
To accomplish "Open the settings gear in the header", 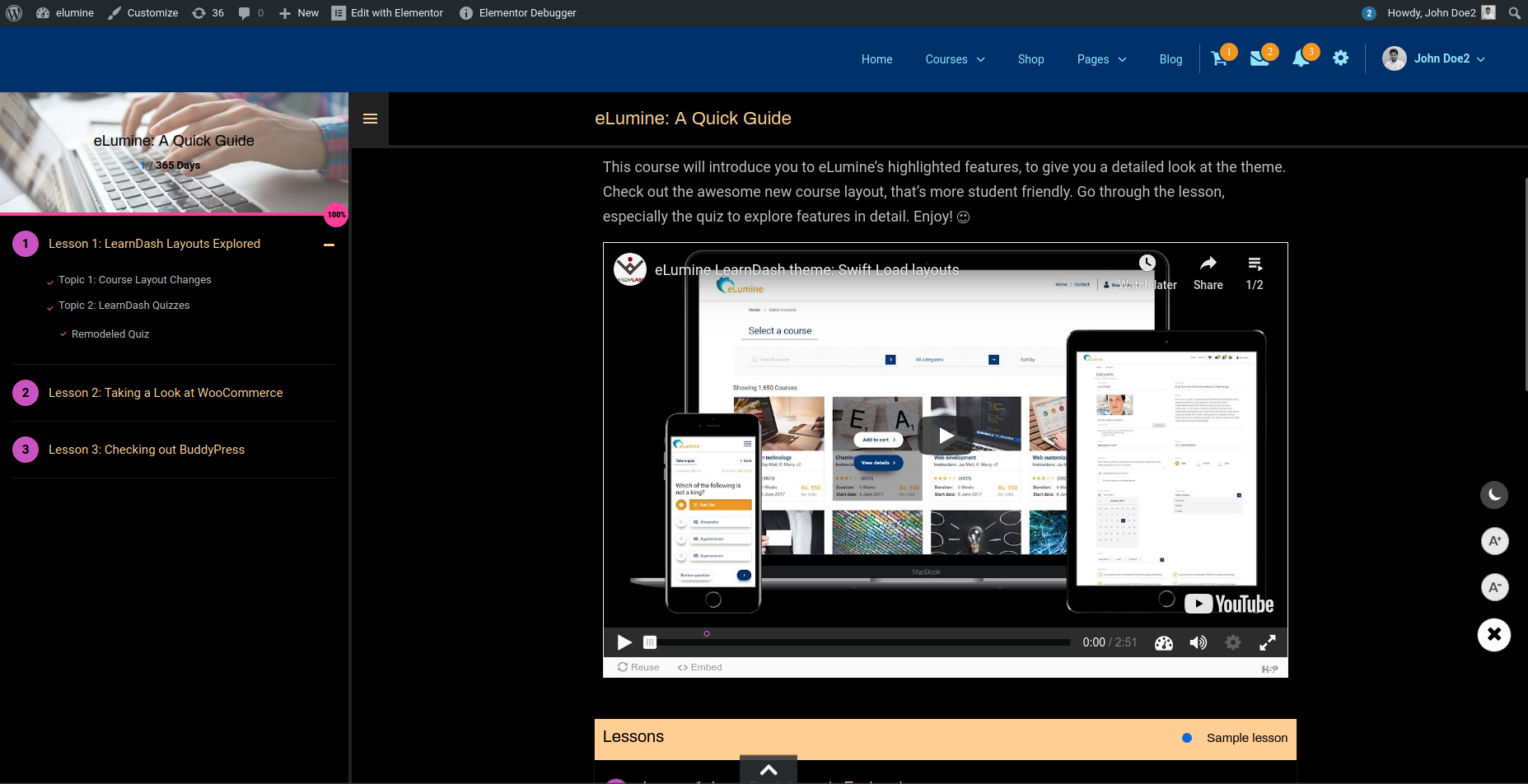I will [x=1341, y=58].
